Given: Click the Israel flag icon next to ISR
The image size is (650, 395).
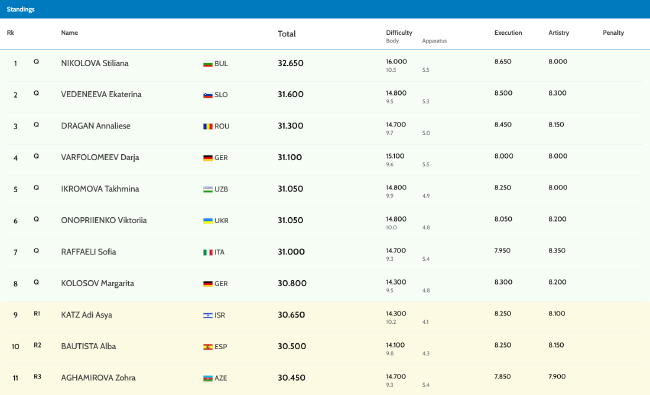Looking at the screenshot, I should tap(208, 315).
